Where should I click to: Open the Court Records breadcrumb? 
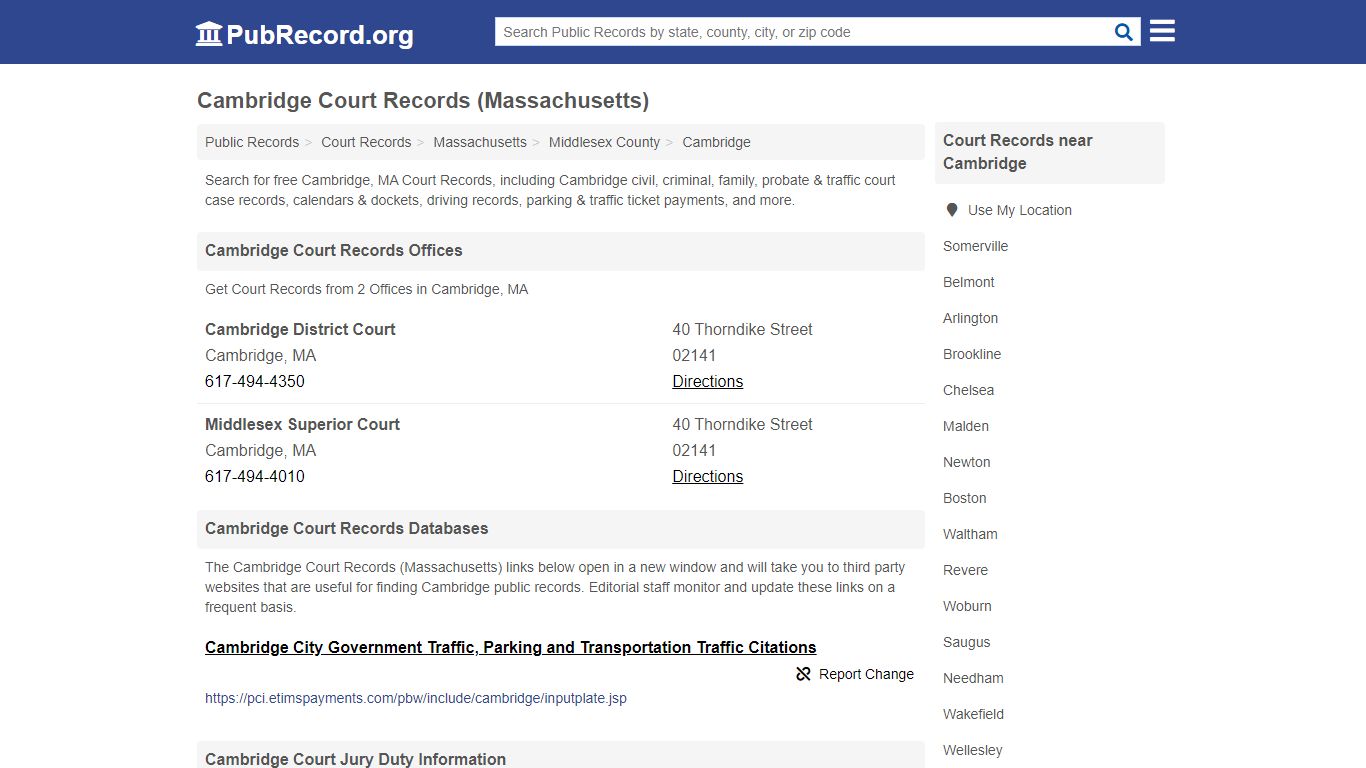pyautogui.click(x=366, y=142)
